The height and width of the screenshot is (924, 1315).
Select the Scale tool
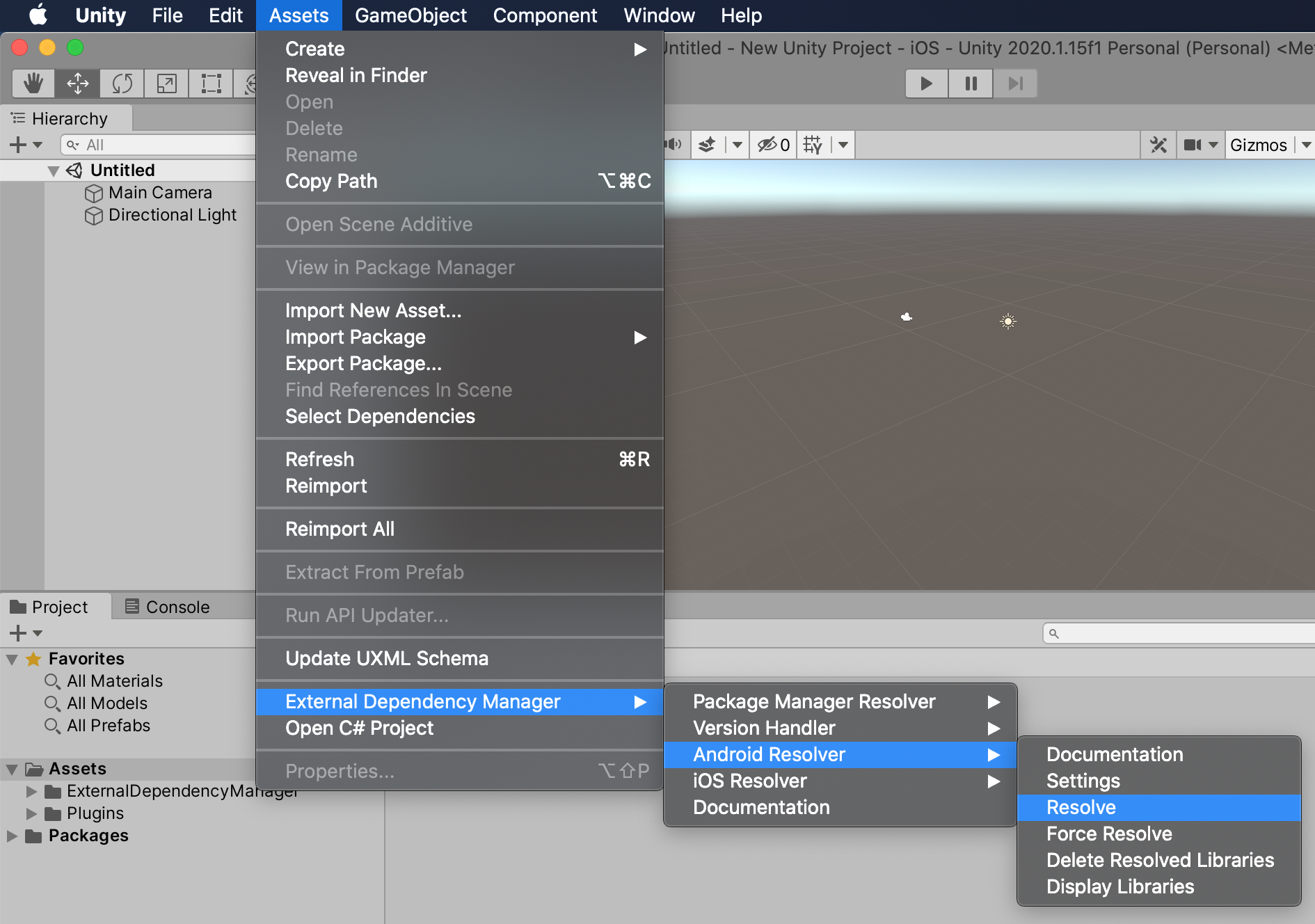[x=166, y=83]
